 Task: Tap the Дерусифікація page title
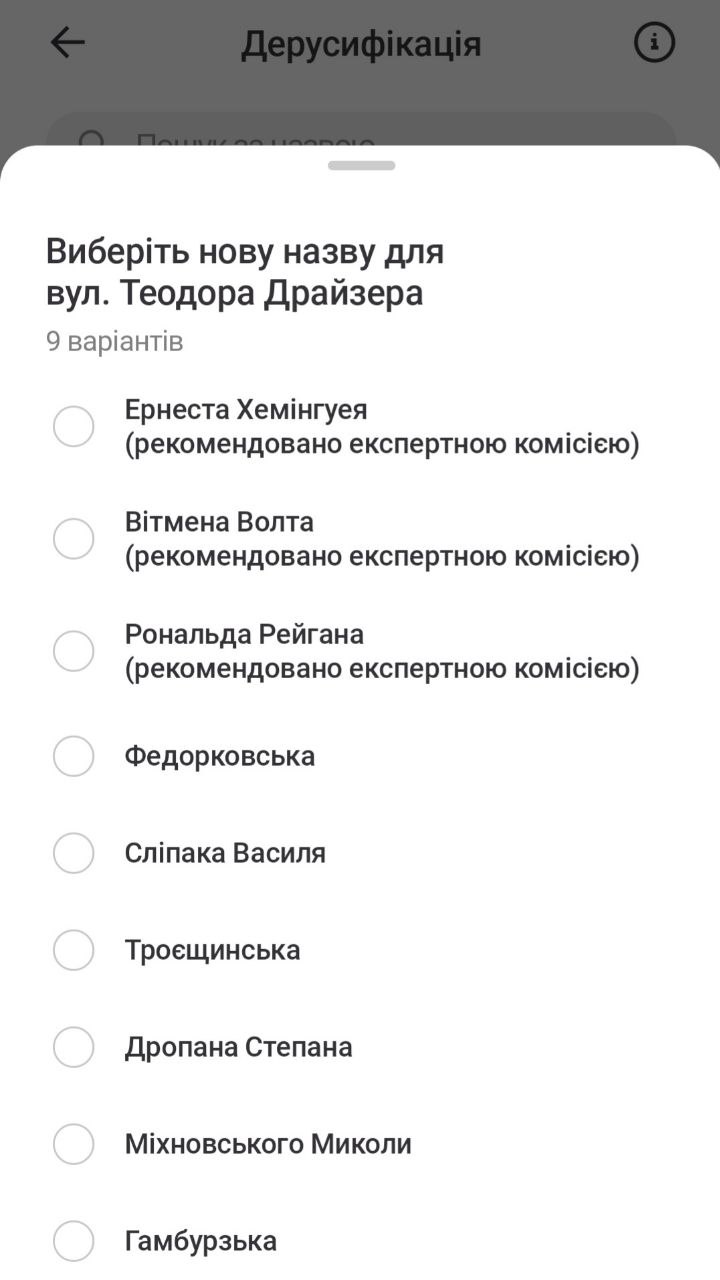(361, 44)
